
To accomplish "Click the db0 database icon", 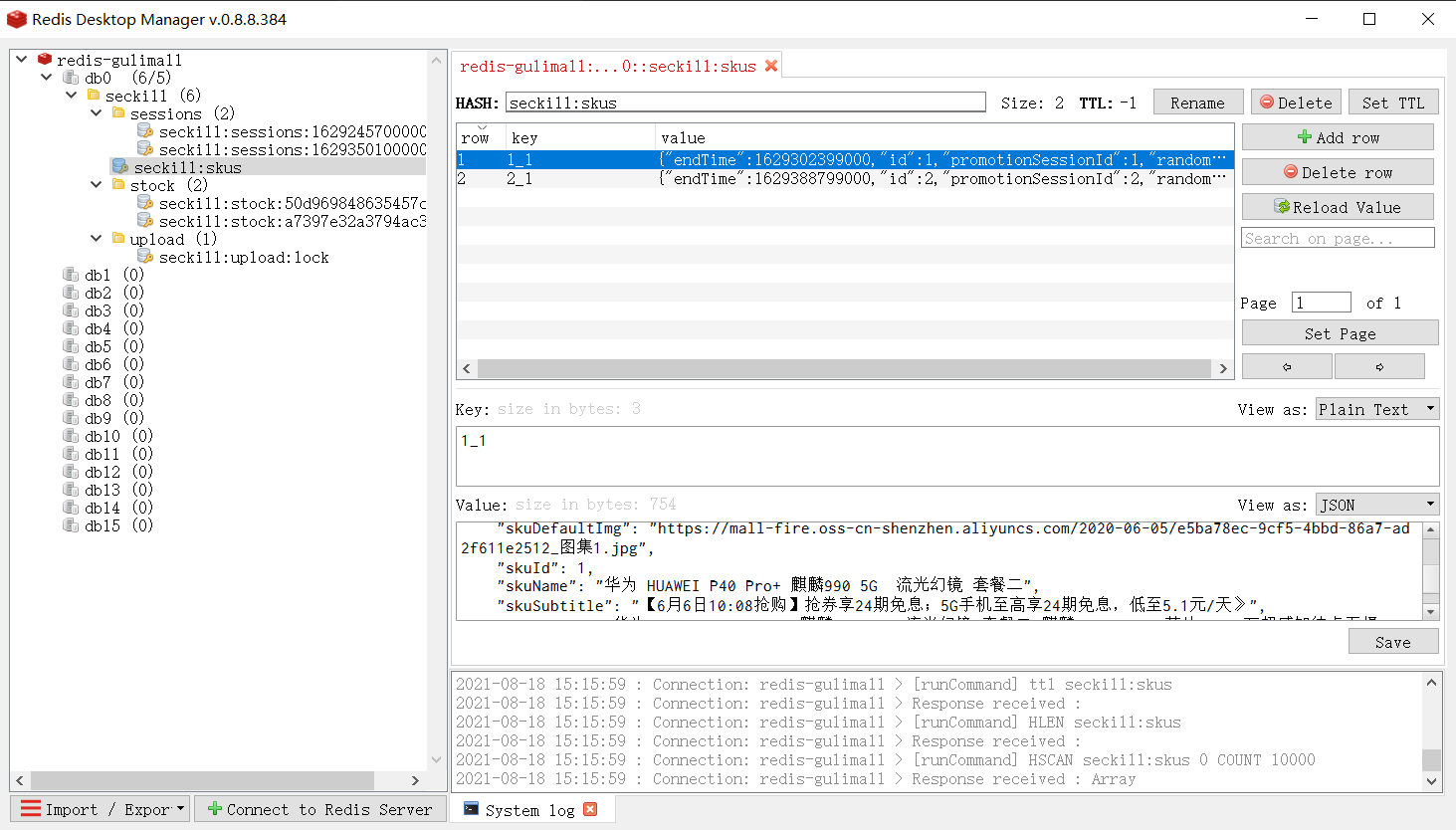I will [x=71, y=78].
